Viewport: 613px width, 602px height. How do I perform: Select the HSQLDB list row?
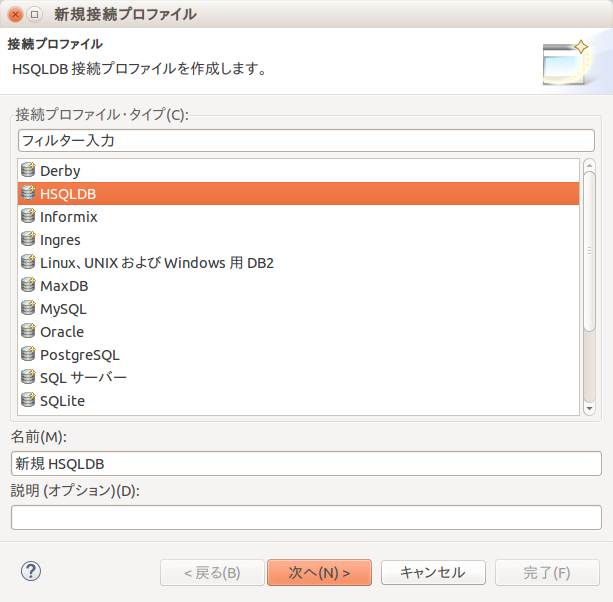point(298,194)
